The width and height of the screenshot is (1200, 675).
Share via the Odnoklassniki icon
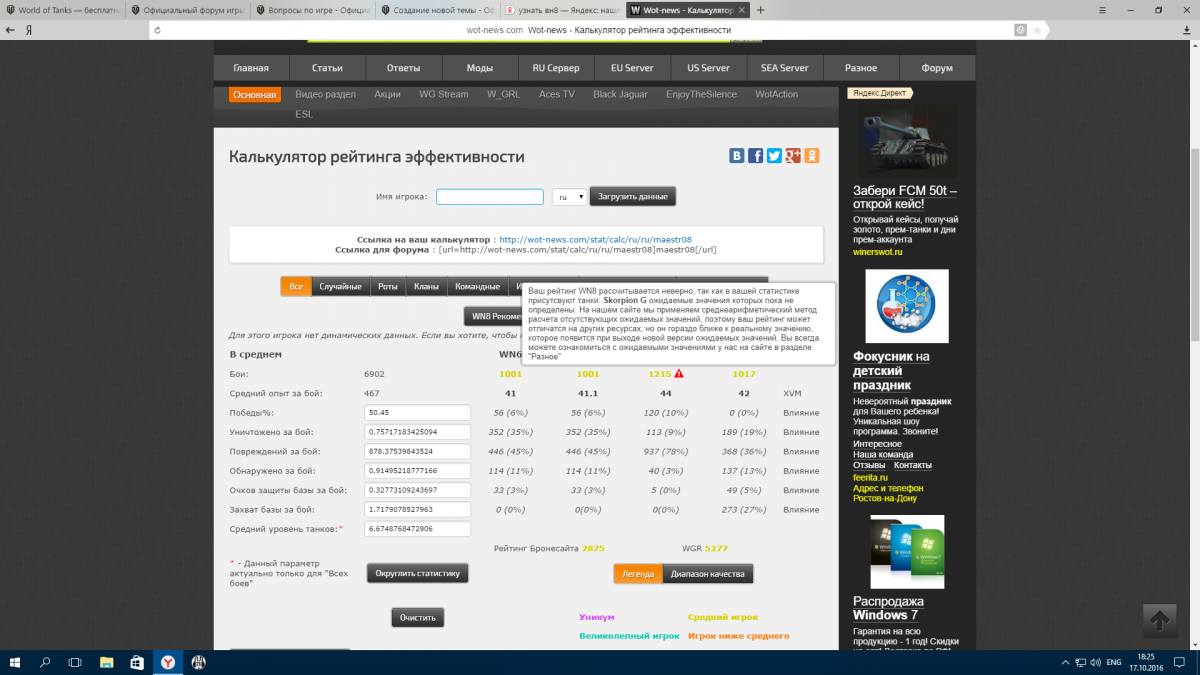(x=812, y=155)
